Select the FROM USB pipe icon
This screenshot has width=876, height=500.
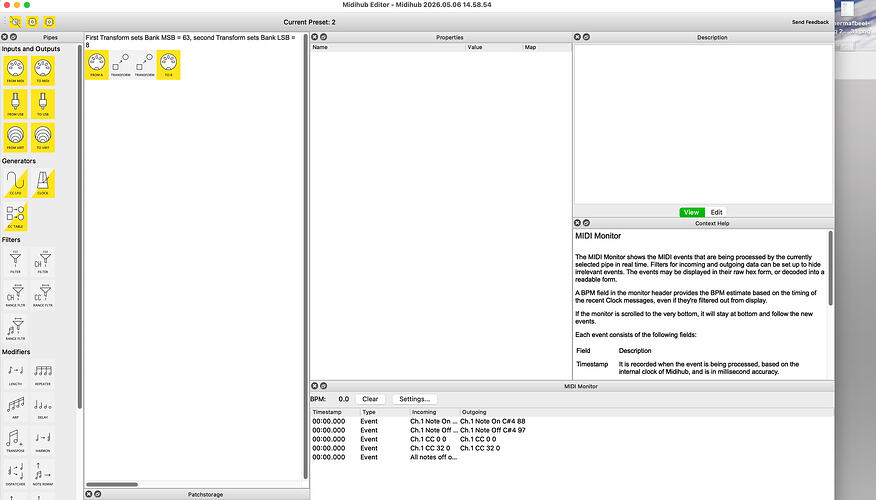tap(15, 104)
